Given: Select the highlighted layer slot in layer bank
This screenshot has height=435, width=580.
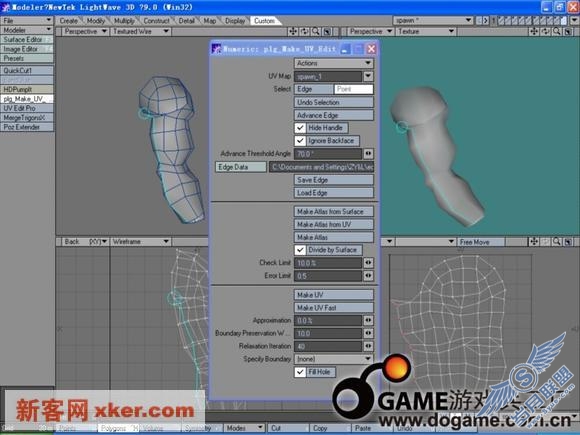Looking at the screenshot, I should pyautogui.click(x=564, y=20).
